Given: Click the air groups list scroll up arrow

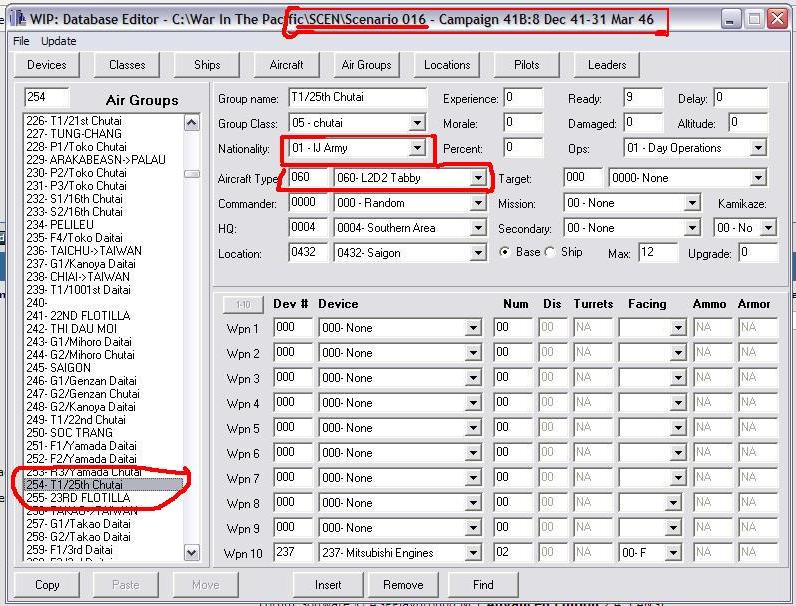Looking at the screenshot, I should (192, 123).
